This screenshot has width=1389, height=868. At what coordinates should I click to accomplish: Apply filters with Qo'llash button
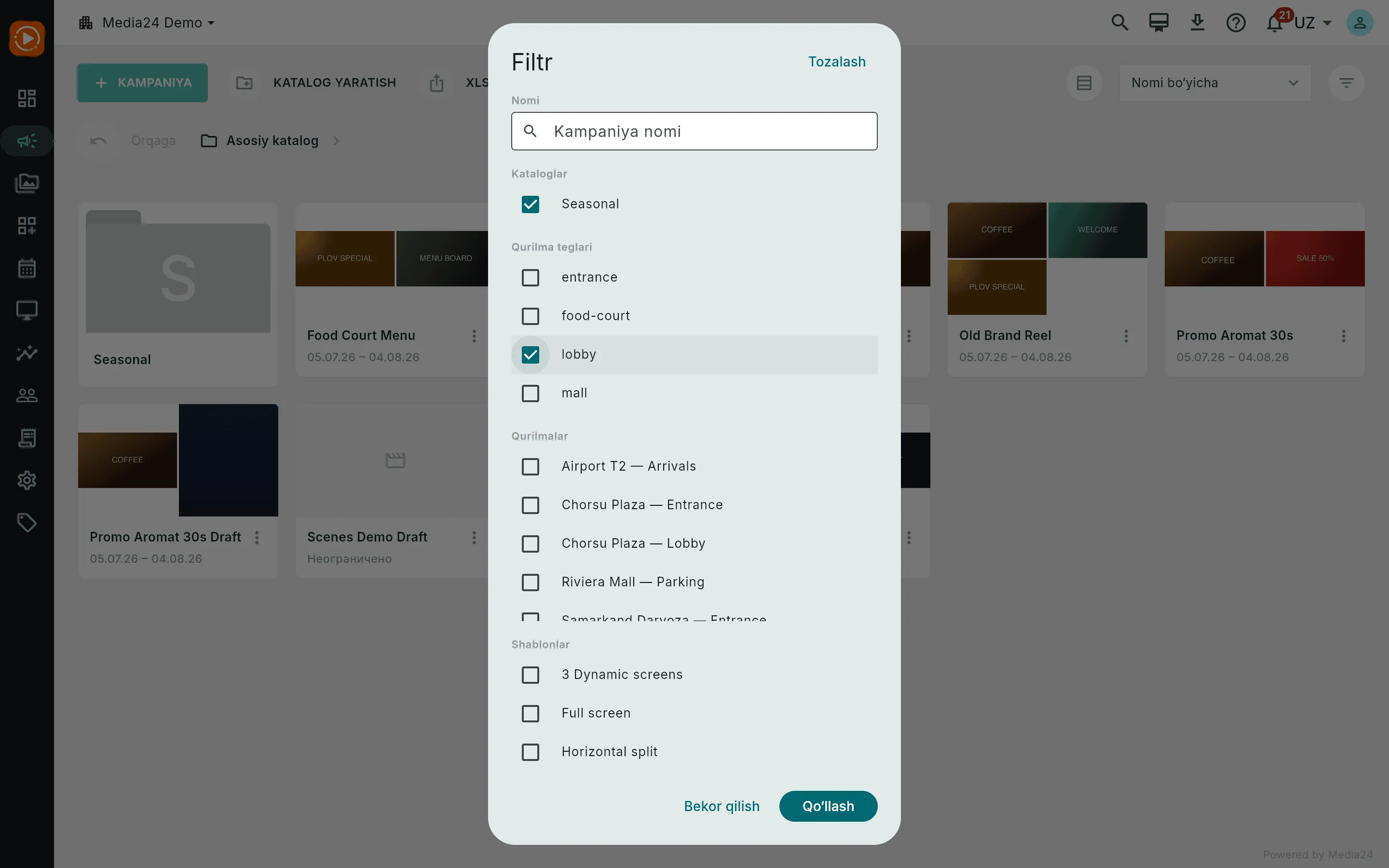[x=828, y=806]
